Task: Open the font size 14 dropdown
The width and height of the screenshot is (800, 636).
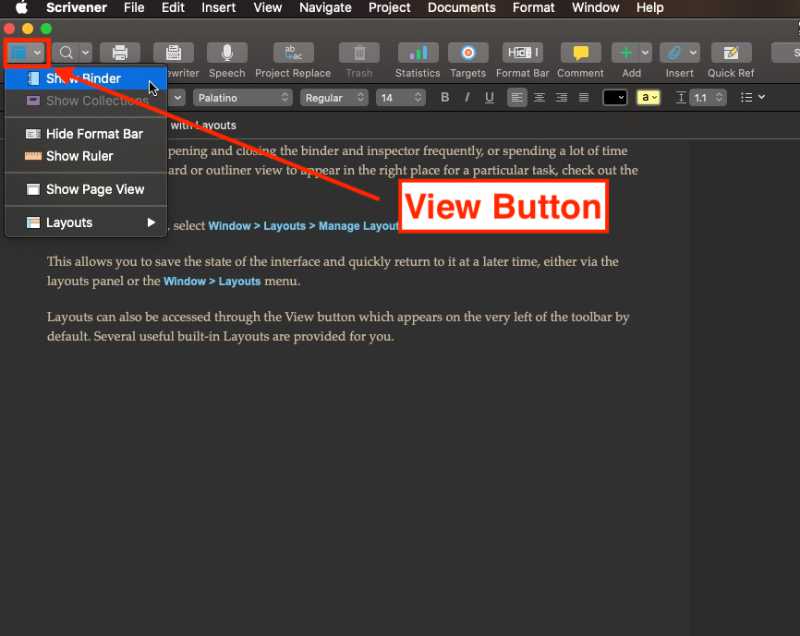Action: 401,97
